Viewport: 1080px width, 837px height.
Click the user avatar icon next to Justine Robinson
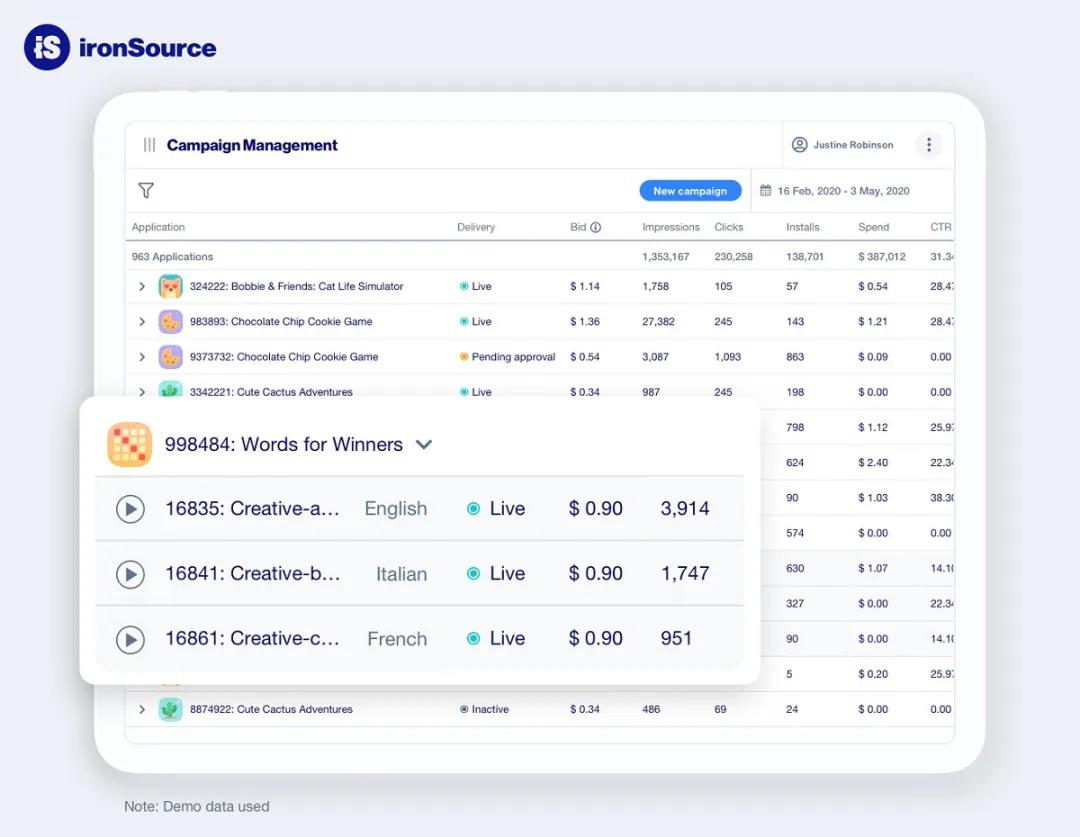point(799,145)
